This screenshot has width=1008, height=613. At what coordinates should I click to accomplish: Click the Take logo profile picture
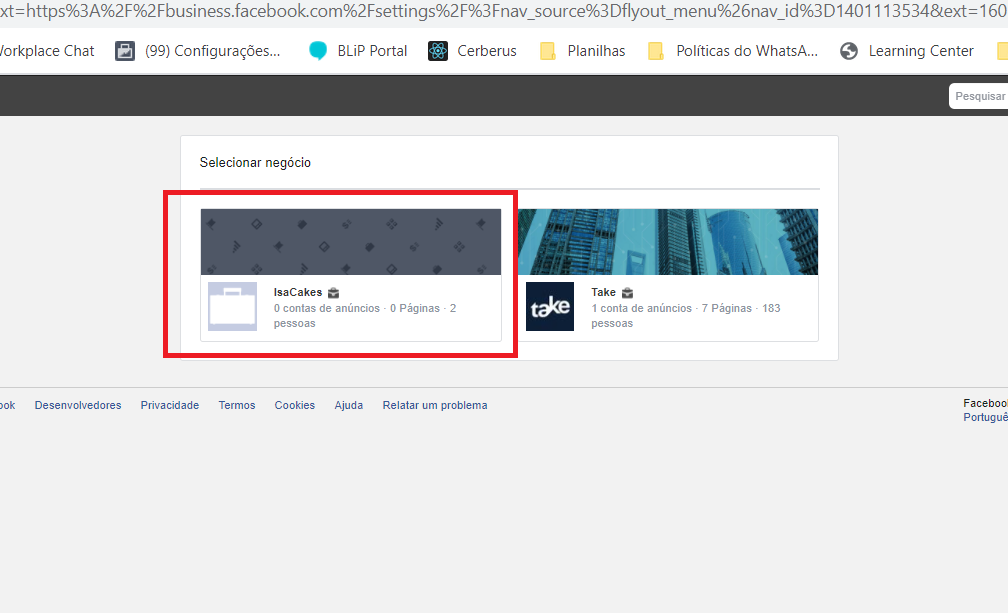550,306
